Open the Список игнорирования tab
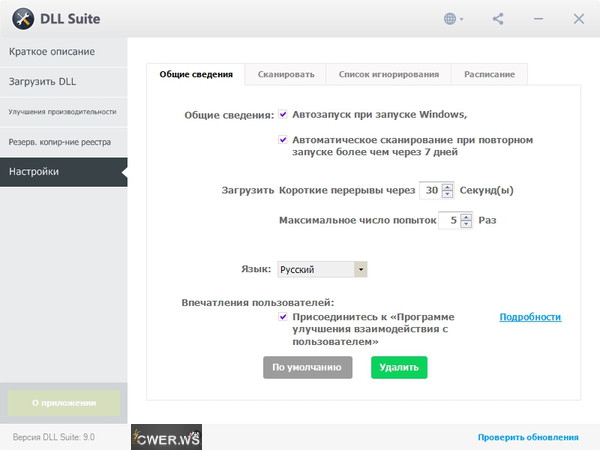The image size is (600, 450). 389,74
